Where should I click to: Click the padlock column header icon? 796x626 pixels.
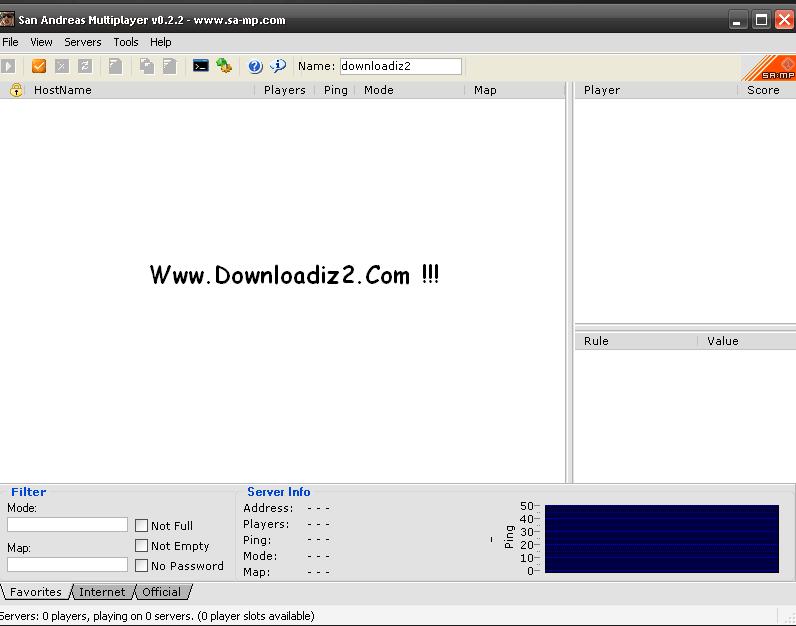pos(16,90)
